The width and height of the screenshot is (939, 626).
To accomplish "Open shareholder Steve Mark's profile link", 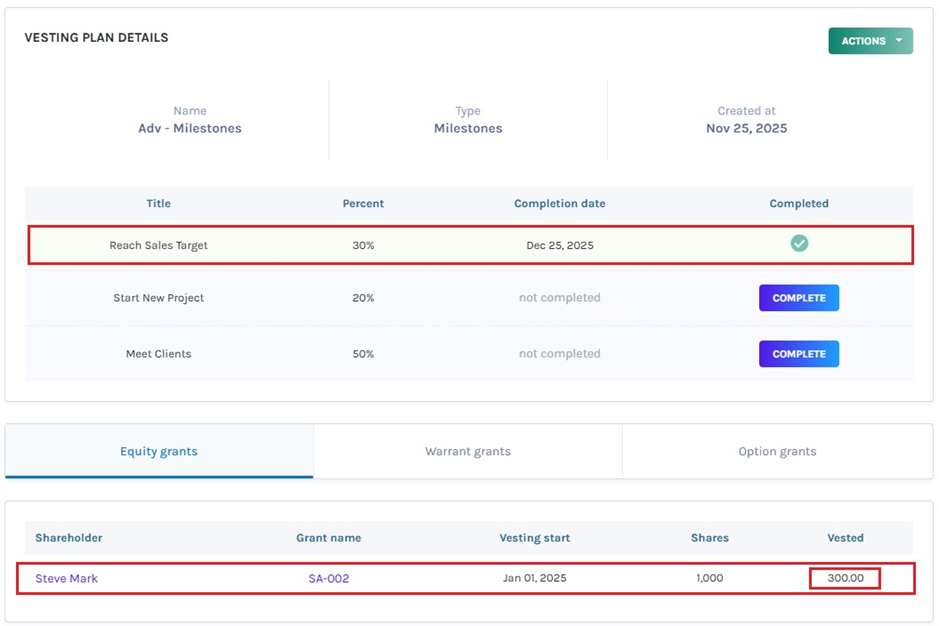I will point(67,578).
